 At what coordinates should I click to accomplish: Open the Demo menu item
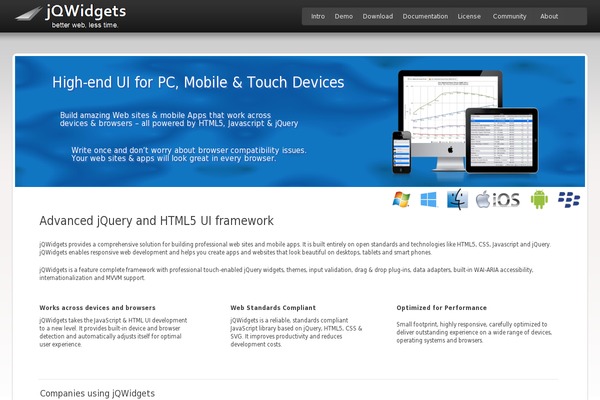click(344, 16)
